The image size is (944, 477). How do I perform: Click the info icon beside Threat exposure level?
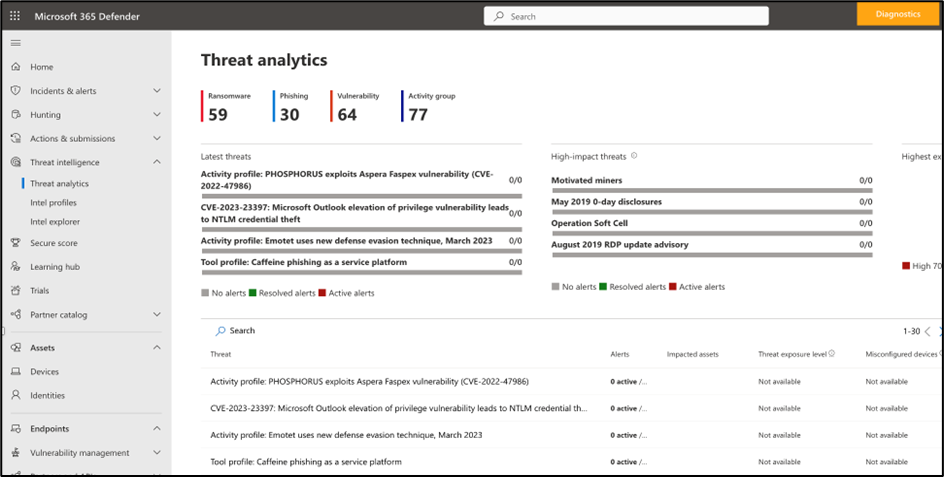[832, 354]
